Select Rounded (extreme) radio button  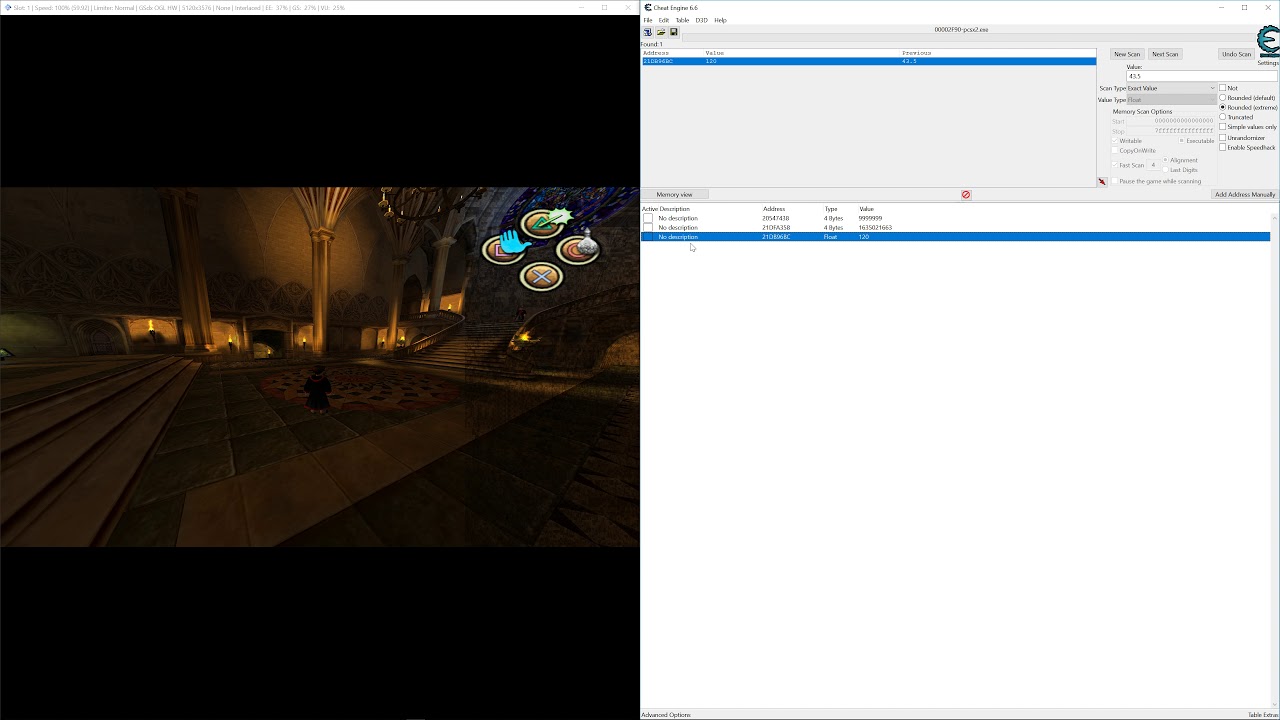[1222, 107]
